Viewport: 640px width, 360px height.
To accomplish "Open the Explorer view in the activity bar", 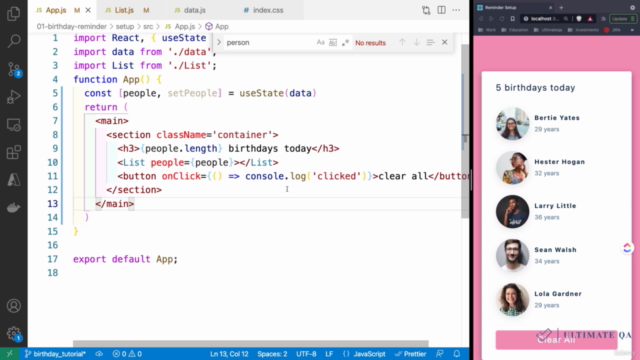I will click(x=13, y=13).
